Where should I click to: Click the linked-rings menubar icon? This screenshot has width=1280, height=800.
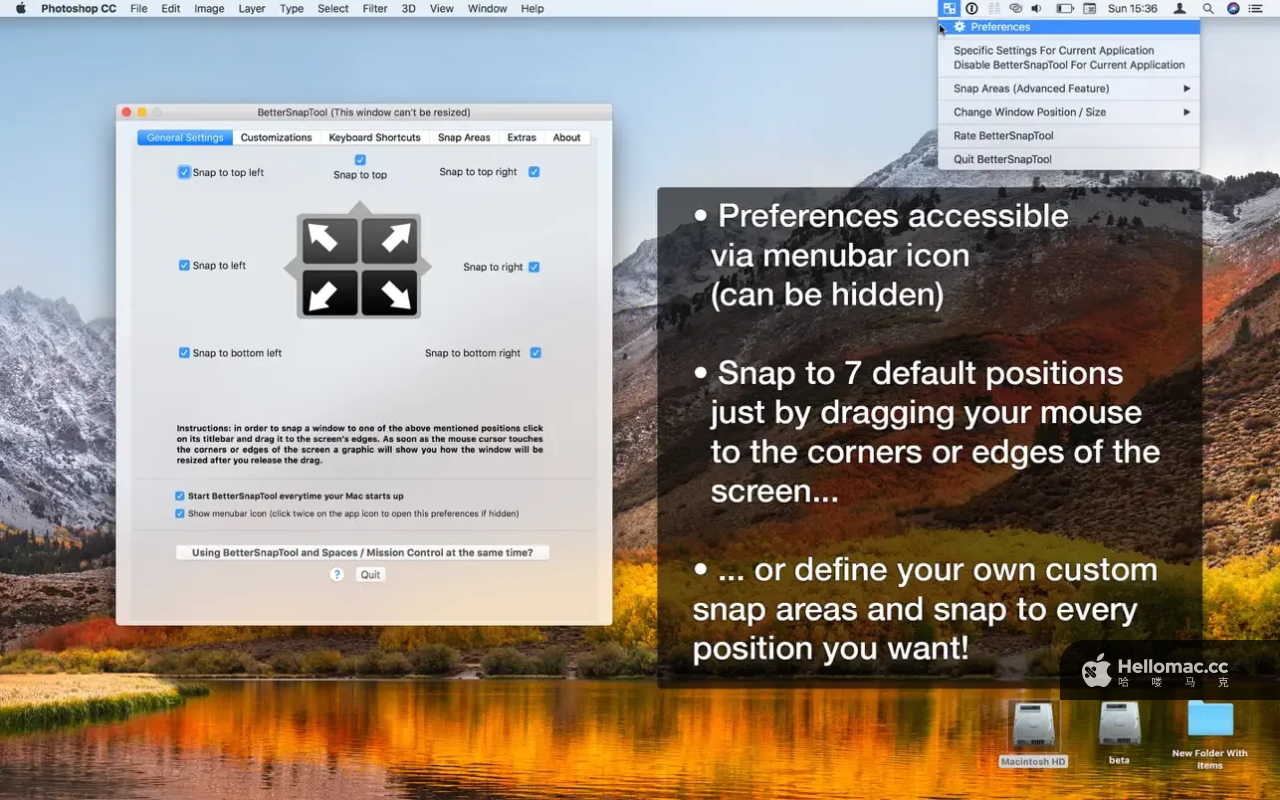click(x=1016, y=8)
